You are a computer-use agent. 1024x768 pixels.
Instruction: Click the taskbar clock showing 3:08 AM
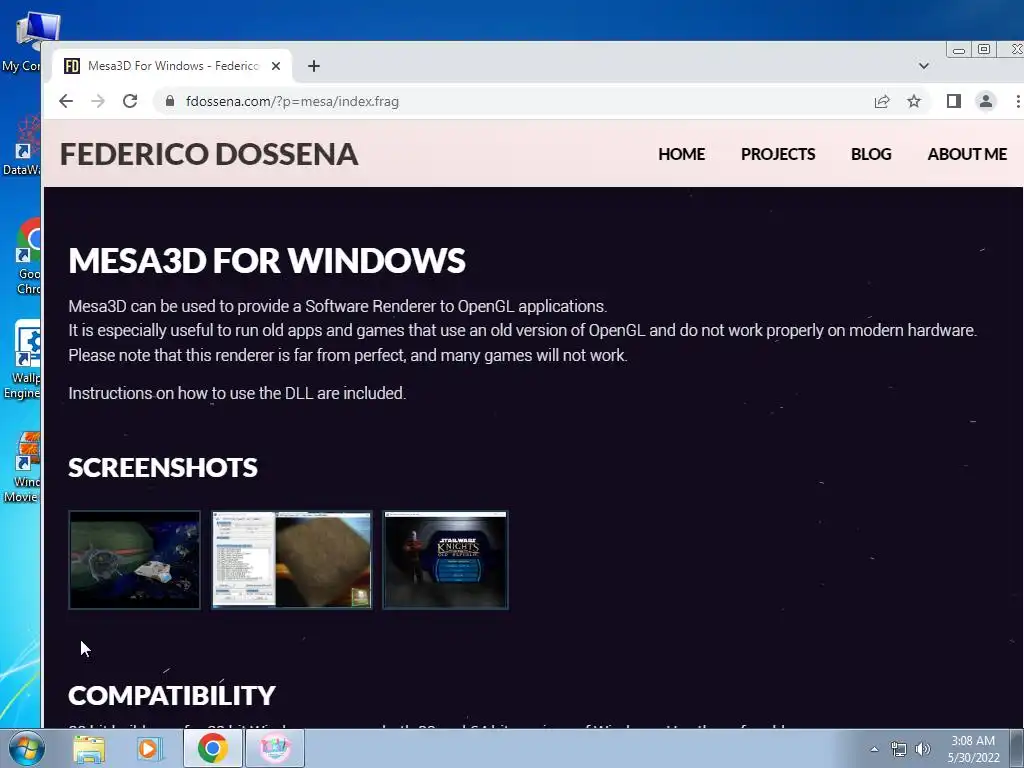[x=973, y=748]
